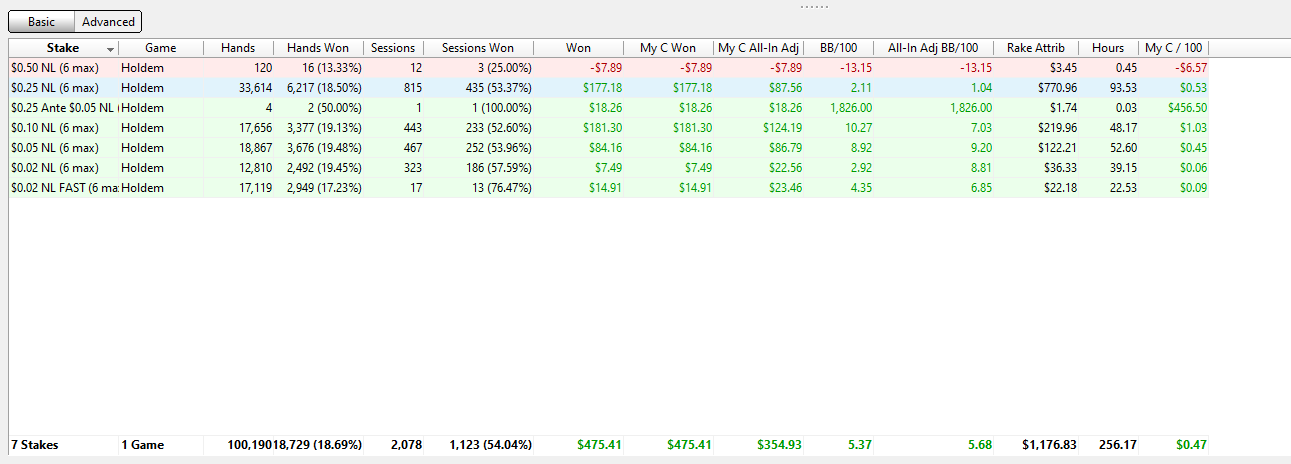Click the $475.41 total Won cell
This screenshot has height=464, width=1291.
[x=578, y=445]
